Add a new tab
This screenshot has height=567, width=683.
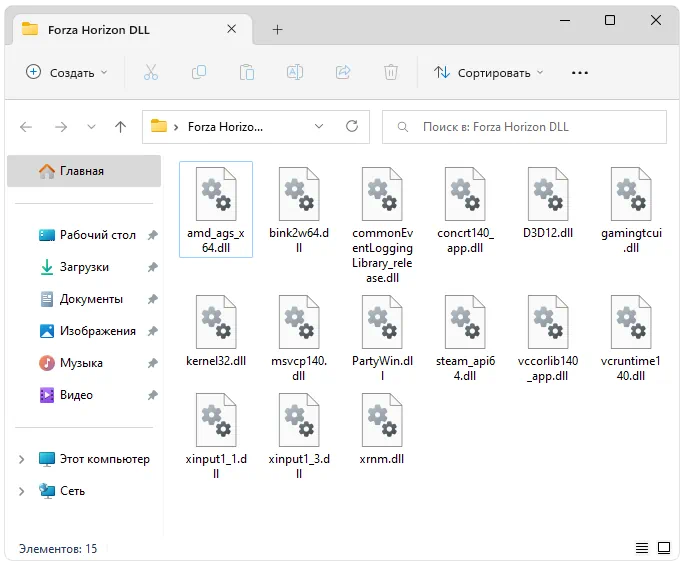(x=277, y=30)
